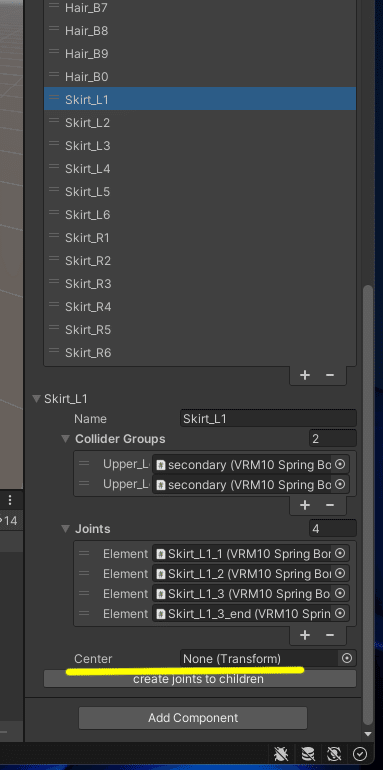Image resolution: width=383 pixels, height=770 pixels.
Task: Select Skirt_R4 in the springs list
Action: [x=199, y=307]
